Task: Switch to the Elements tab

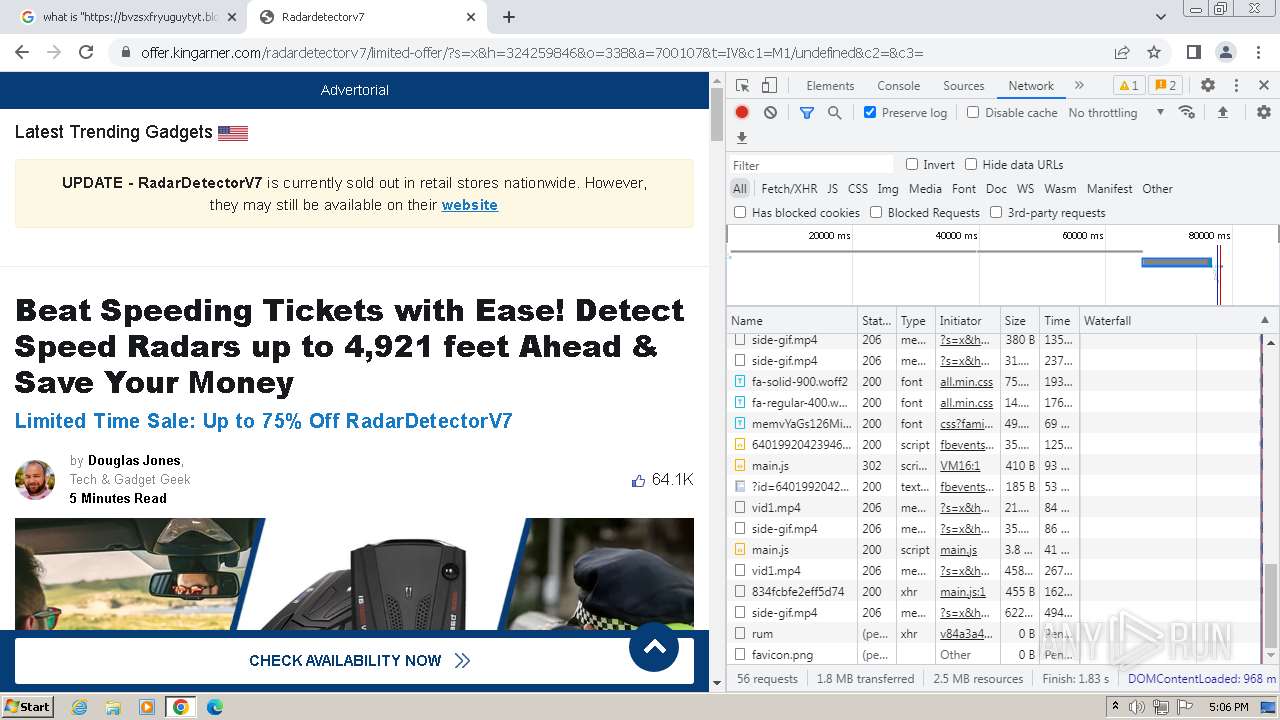Action: click(x=830, y=86)
